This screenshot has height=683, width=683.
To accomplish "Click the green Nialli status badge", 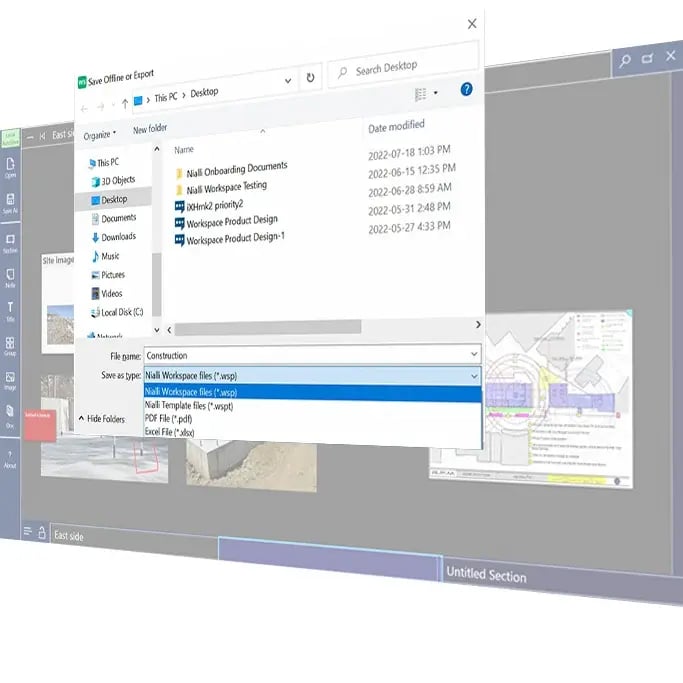I will pyautogui.click(x=10, y=138).
